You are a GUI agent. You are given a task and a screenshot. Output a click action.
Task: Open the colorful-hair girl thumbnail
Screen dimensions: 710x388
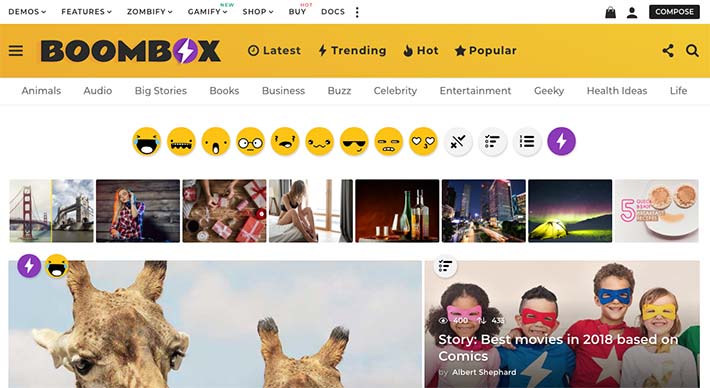coord(138,211)
